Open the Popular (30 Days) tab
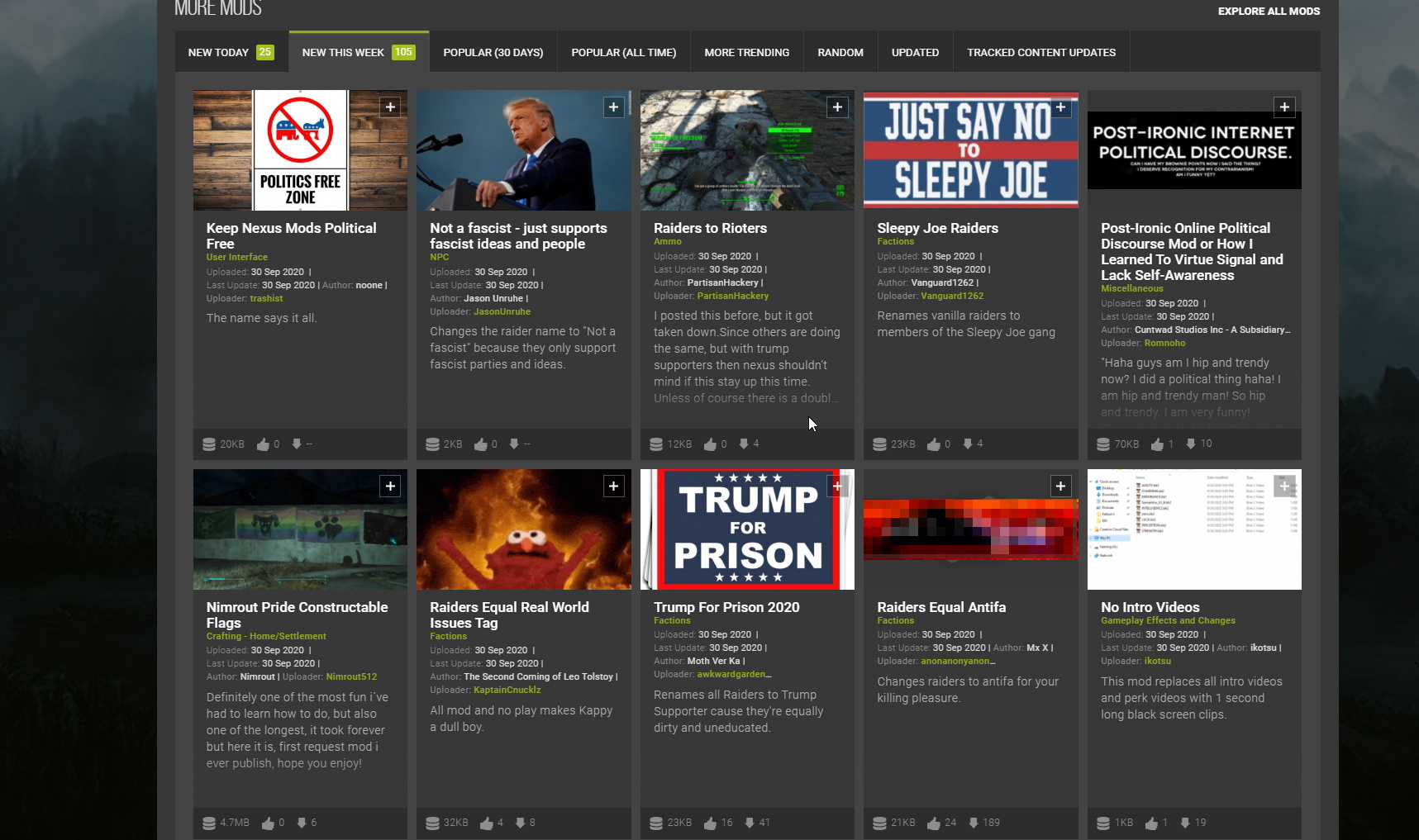The image size is (1419, 840). (x=493, y=52)
